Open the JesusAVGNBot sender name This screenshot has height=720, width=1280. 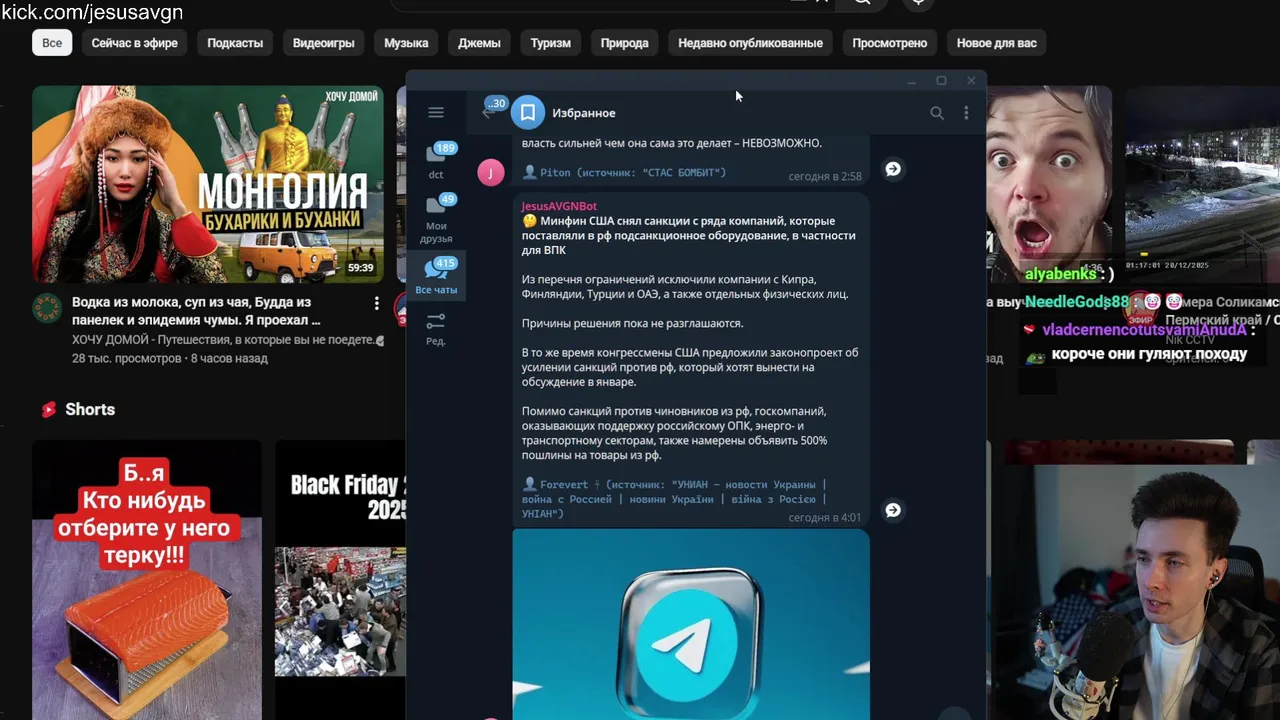point(559,206)
